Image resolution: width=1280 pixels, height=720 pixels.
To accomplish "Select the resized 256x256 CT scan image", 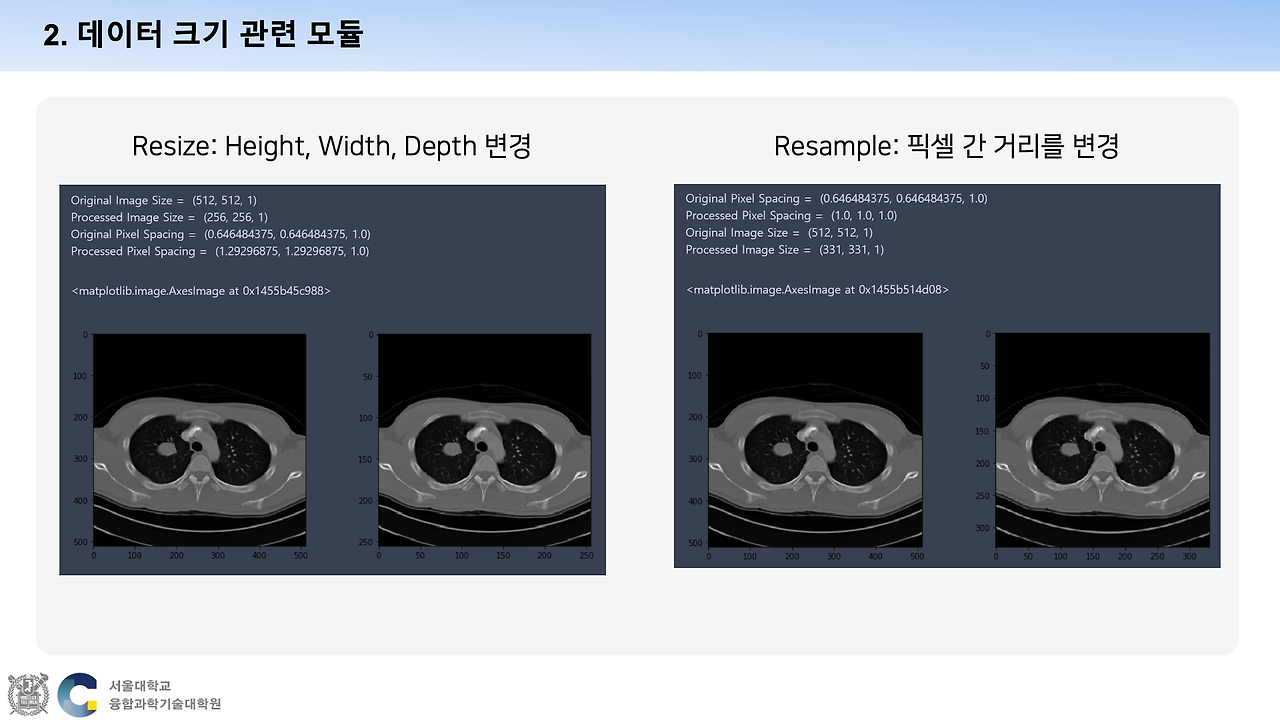I will (484, 440).
